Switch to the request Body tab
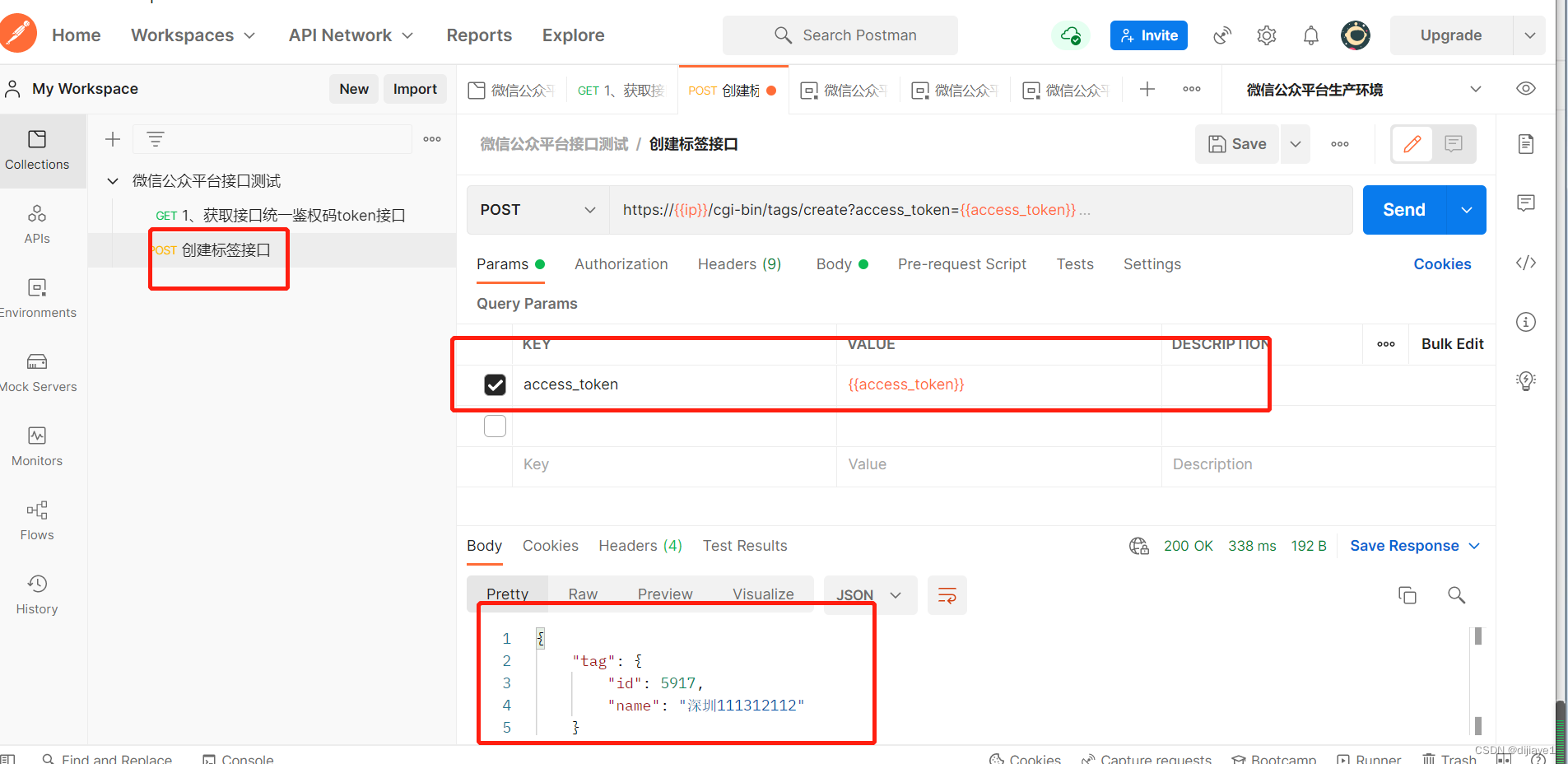This screenshot has width=1568, height=764. coord(842,264)
